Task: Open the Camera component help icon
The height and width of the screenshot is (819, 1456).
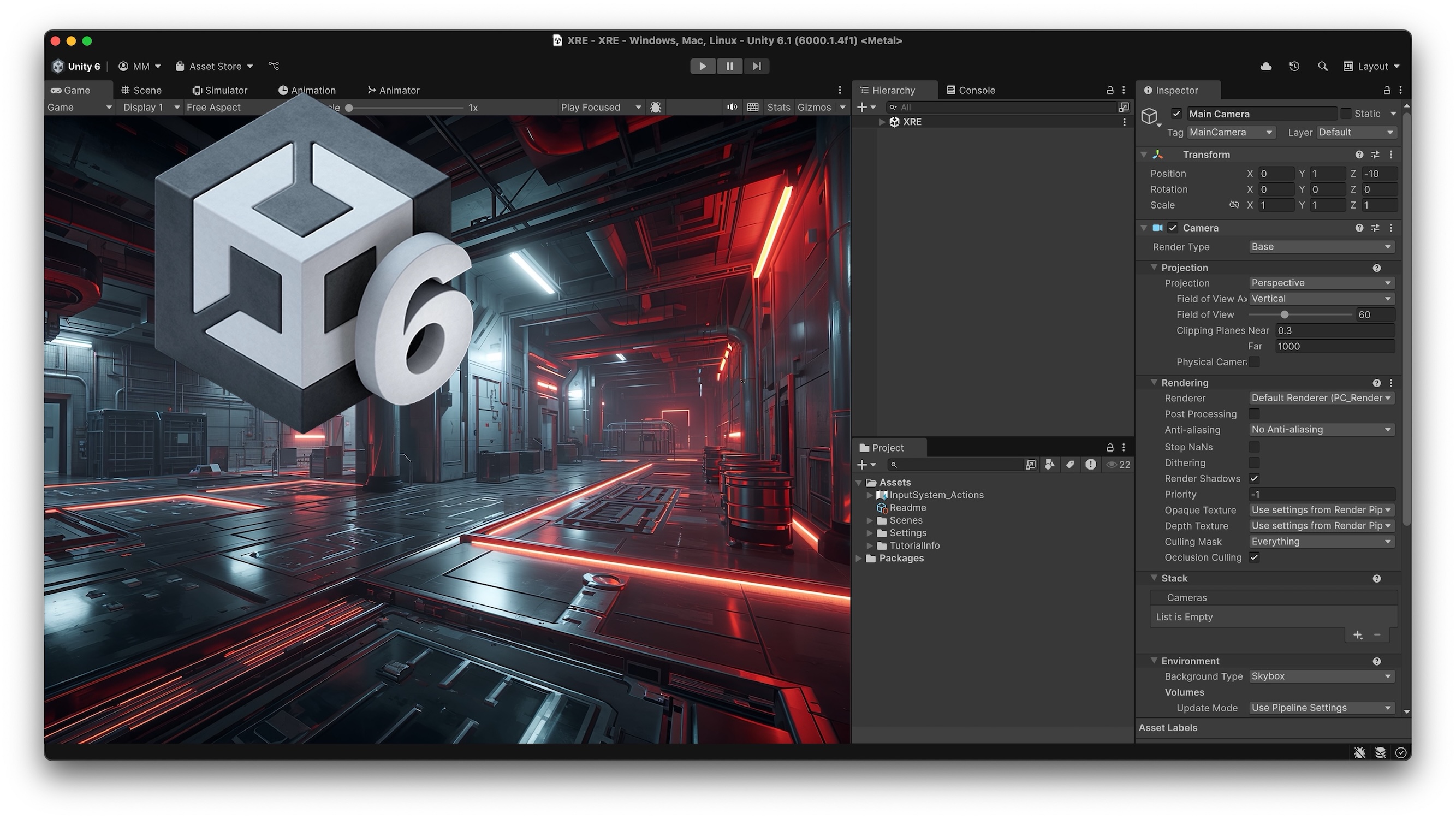Action: point(1359,228)
